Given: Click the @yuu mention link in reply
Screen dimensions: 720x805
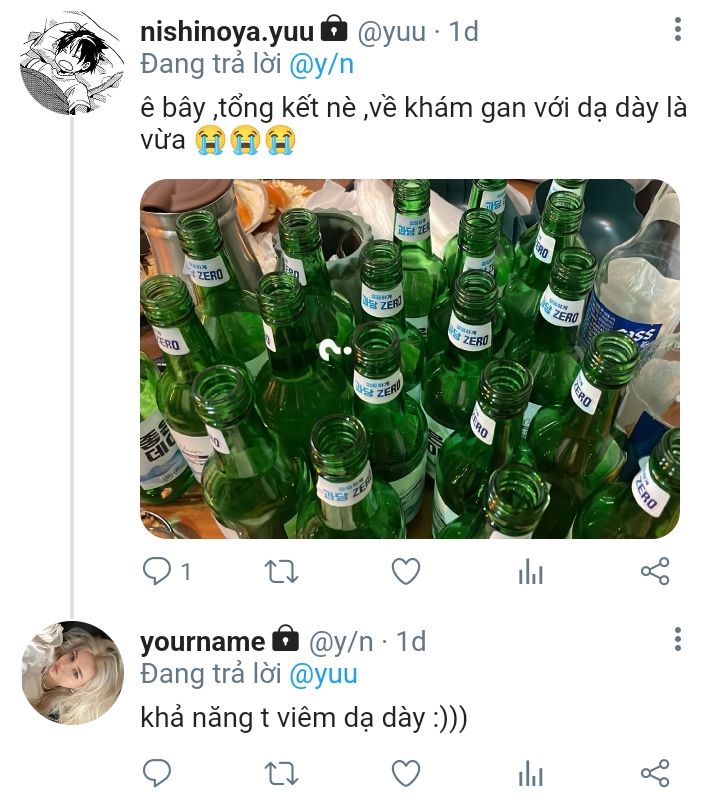Looking at the screenshot, I should (323, 675).
